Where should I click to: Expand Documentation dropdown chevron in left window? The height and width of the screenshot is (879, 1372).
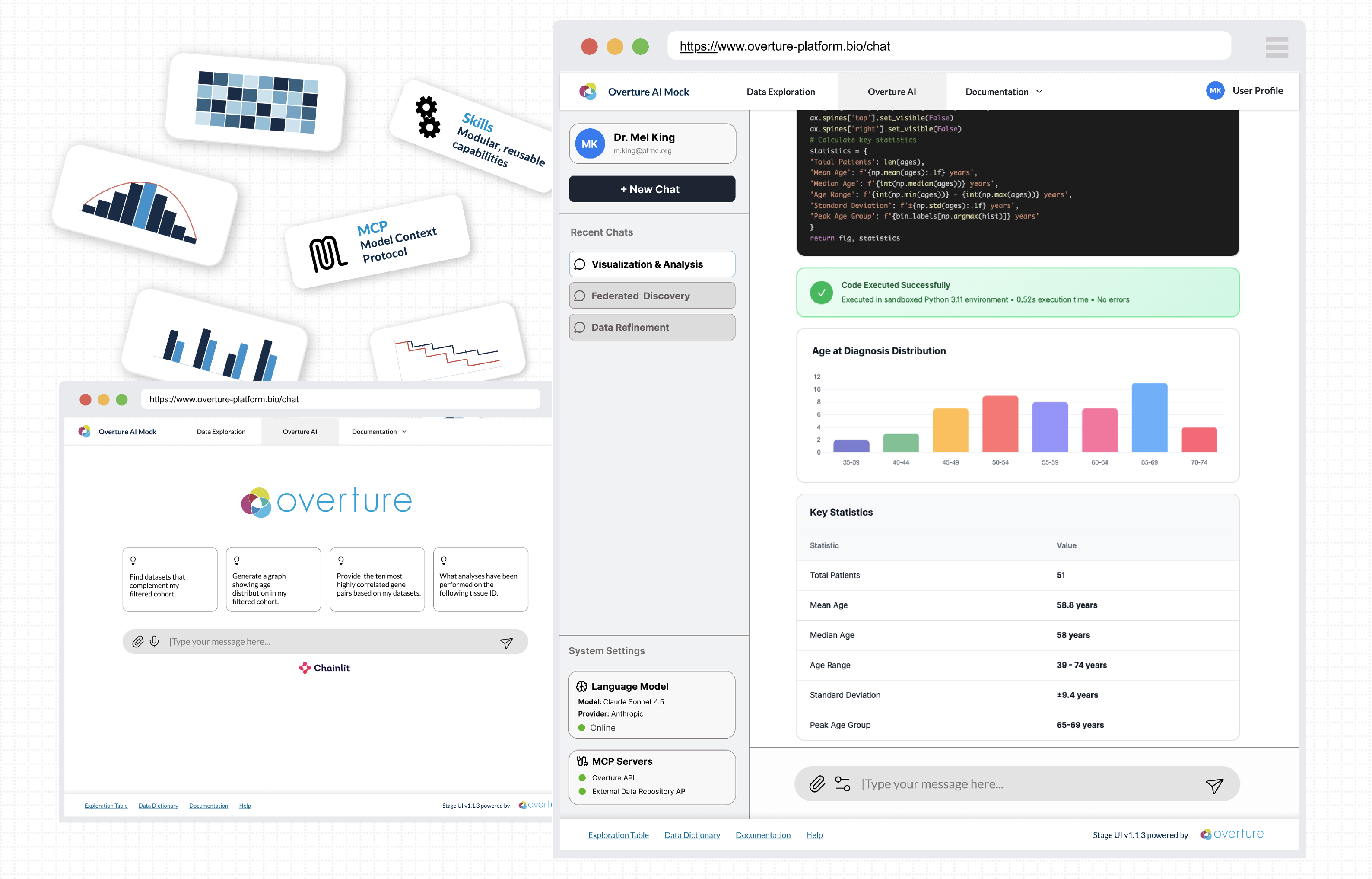tap(404, 432)
